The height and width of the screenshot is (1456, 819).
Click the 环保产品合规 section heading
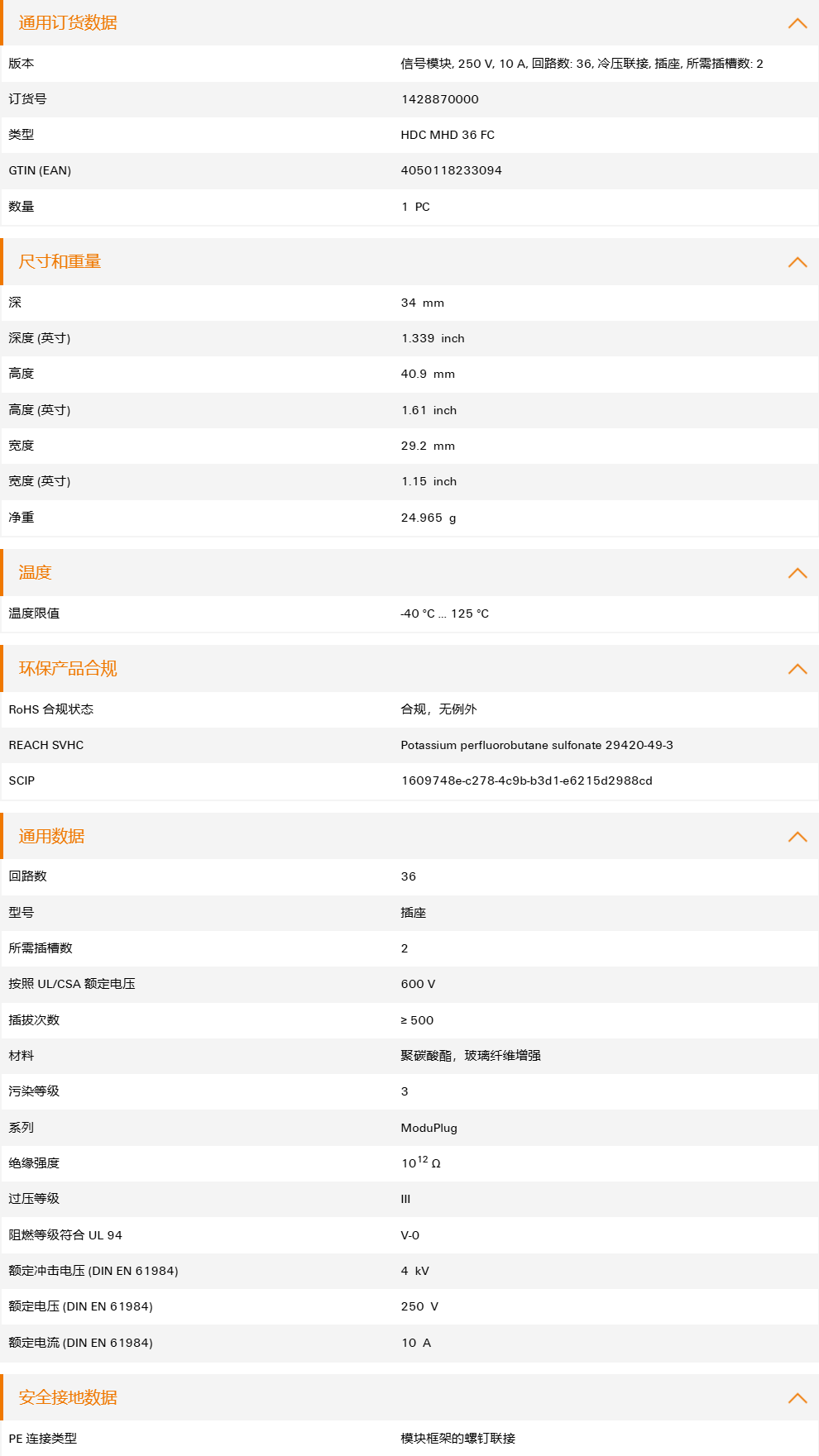tap(68, 669)
